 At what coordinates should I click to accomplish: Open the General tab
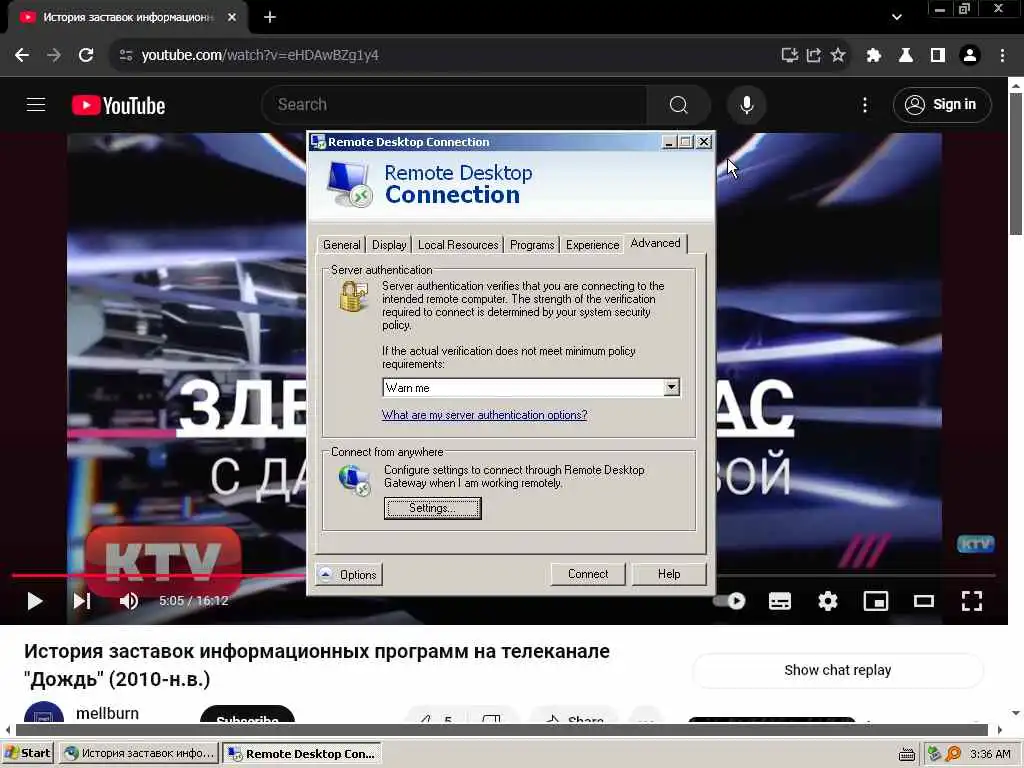point(341,245)
